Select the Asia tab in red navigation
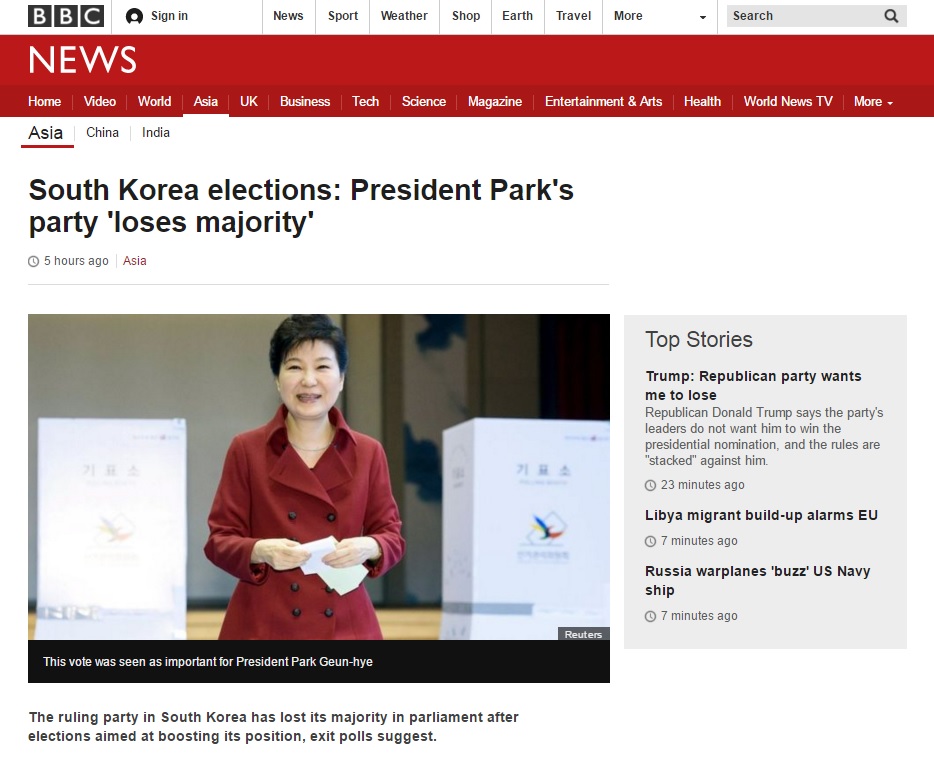934x757 pixels. click(206, 102)
